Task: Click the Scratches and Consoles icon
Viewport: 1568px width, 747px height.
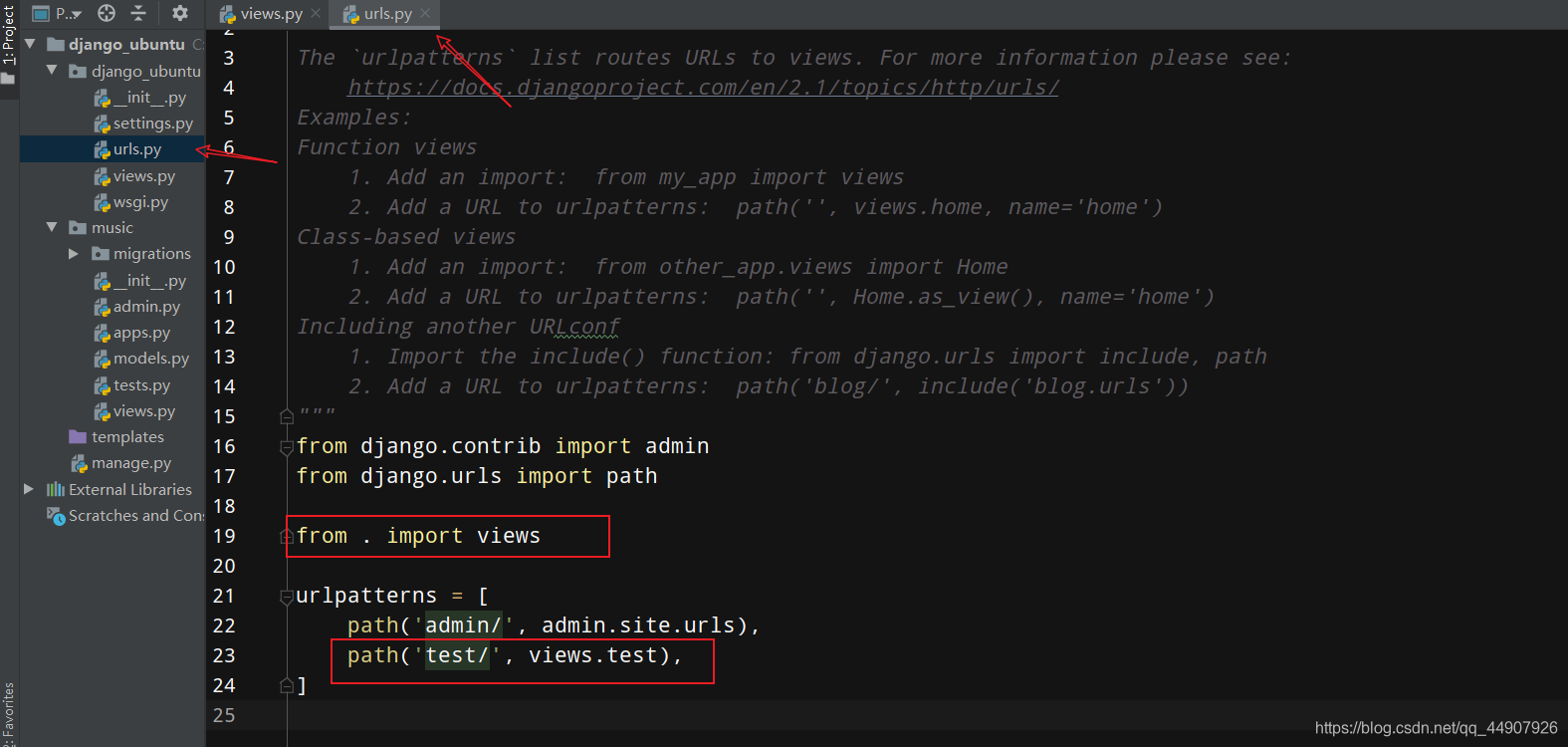Action: 56,515
